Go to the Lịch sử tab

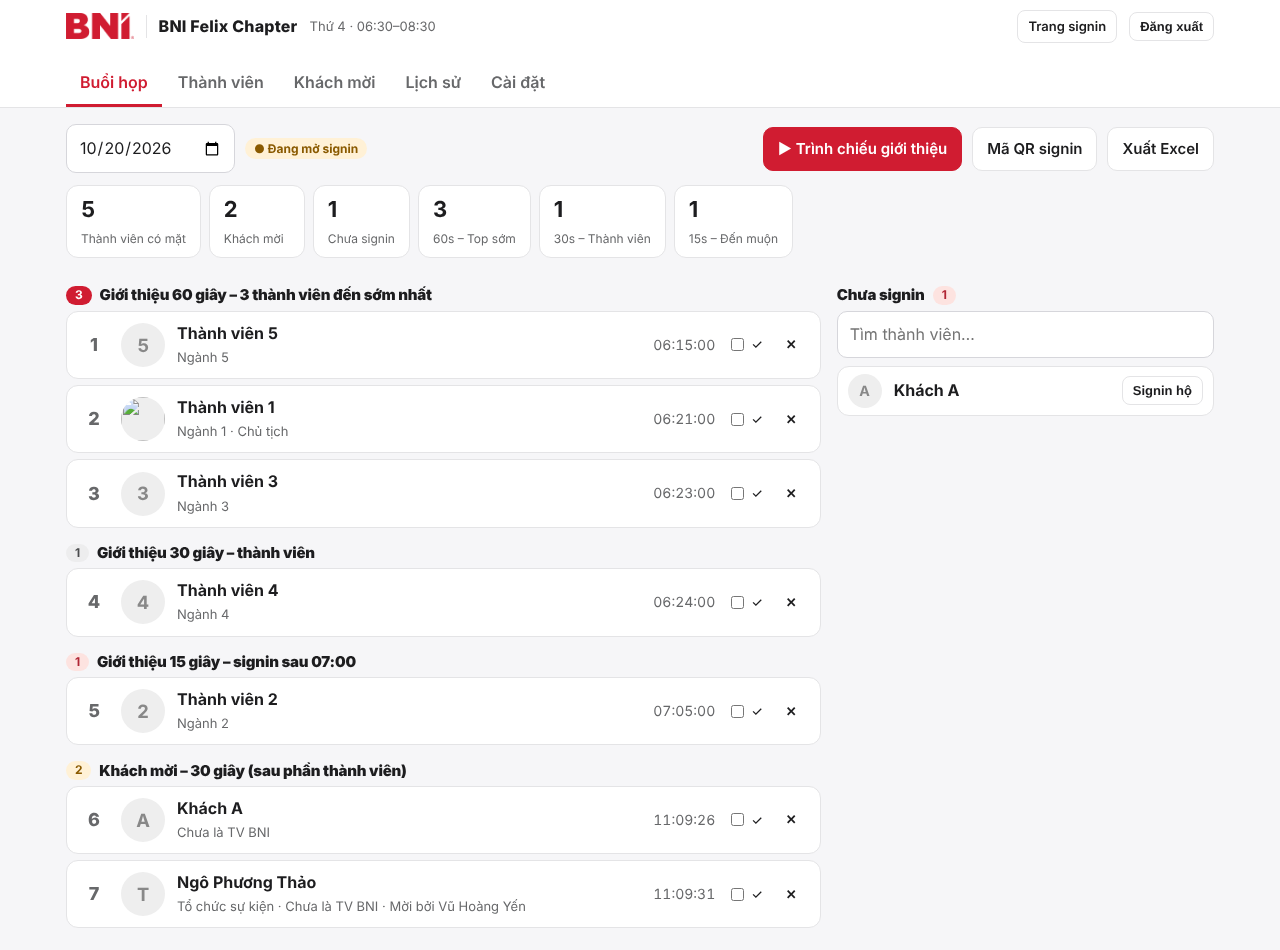coord(433,82)
